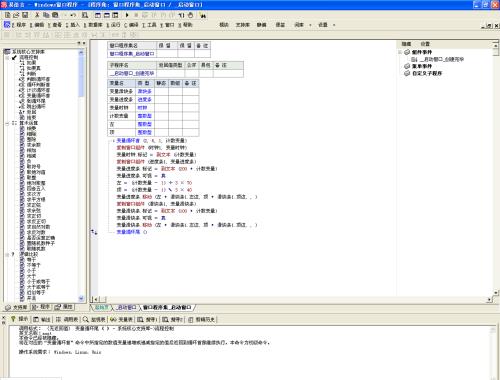The height and width of the screenshot is (380, 500).
Task: Collapse the 变量循环首 code block marker
Action: pos(113,141)
